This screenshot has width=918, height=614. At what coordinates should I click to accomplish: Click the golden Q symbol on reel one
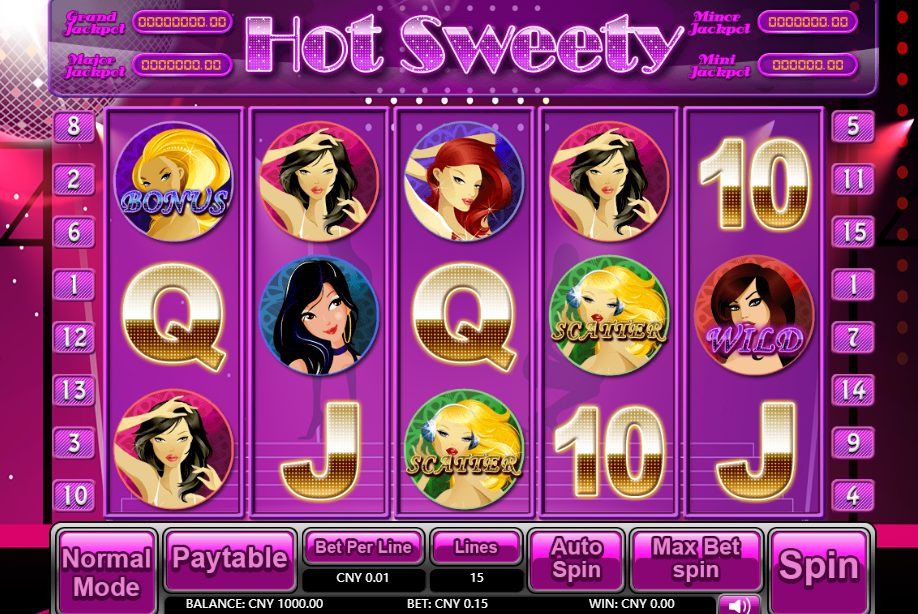tap(173, 317)
